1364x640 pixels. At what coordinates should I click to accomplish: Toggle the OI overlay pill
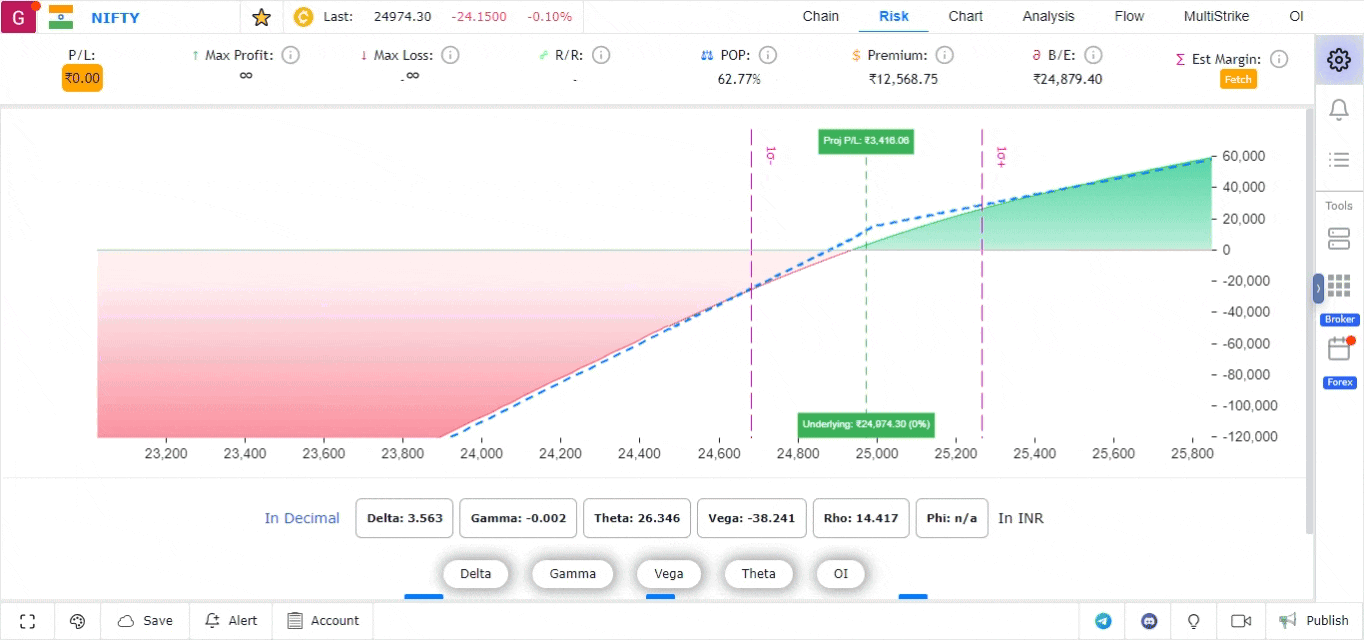(840, 574)
